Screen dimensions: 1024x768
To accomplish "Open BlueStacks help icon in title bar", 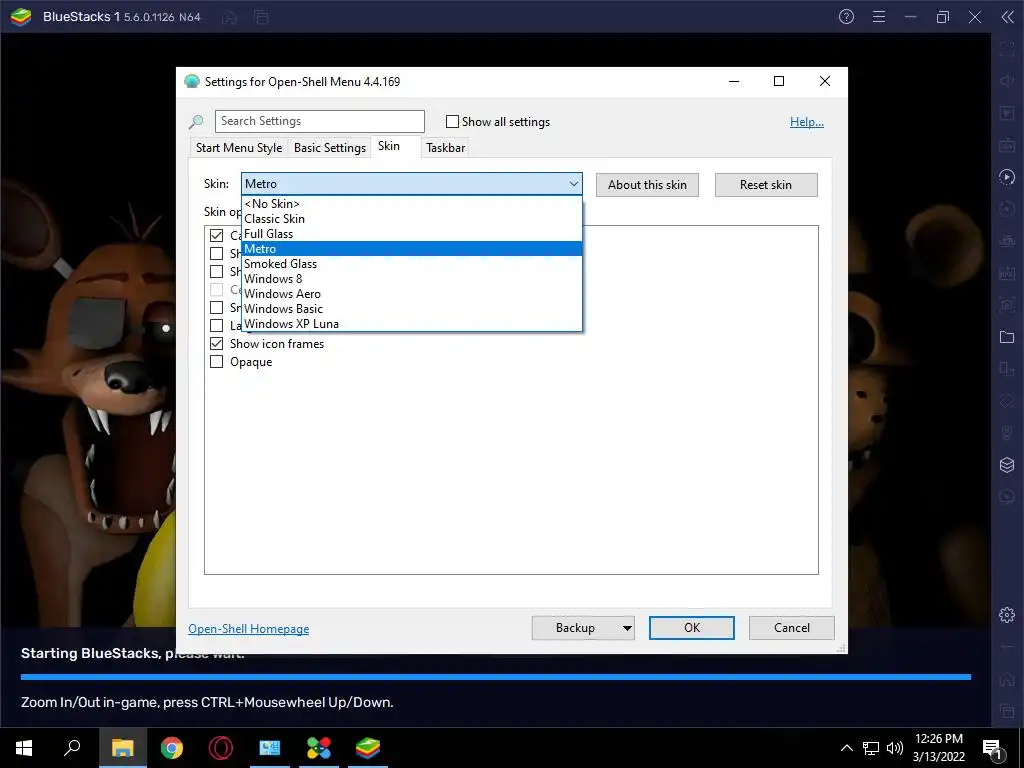I will click(846, 17).
